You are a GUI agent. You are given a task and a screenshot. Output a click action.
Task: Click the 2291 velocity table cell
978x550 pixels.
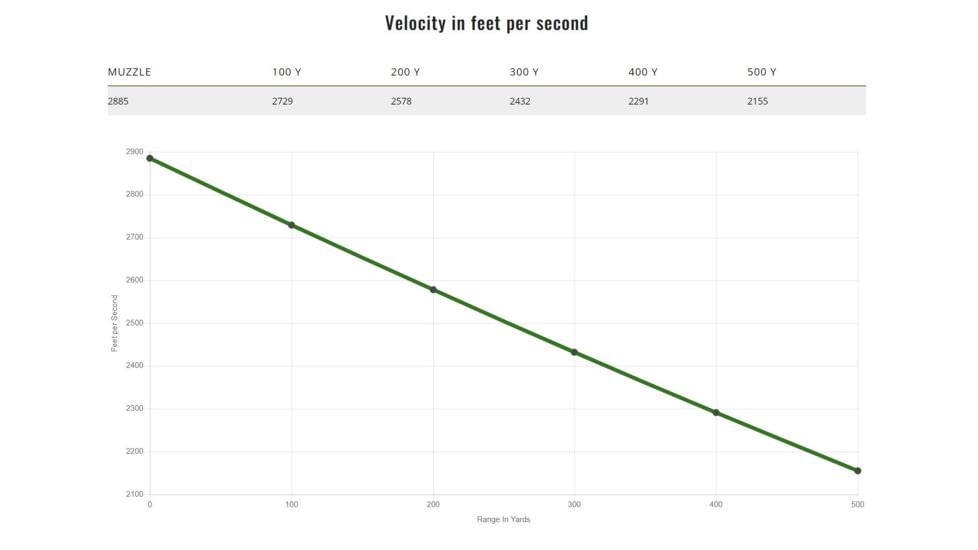639,101
